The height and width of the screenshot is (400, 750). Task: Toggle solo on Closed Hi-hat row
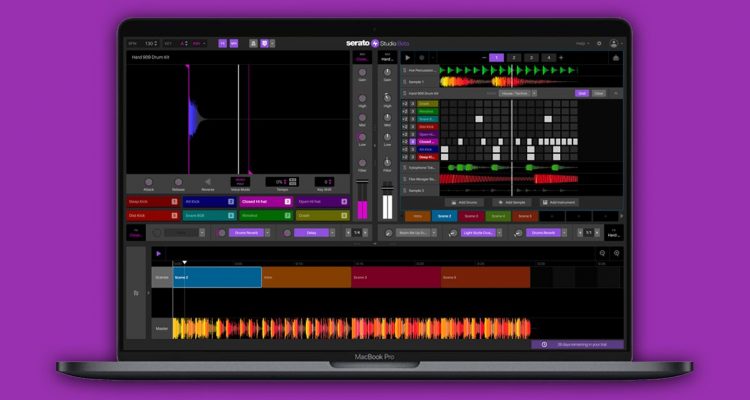(x=413, y=142)
